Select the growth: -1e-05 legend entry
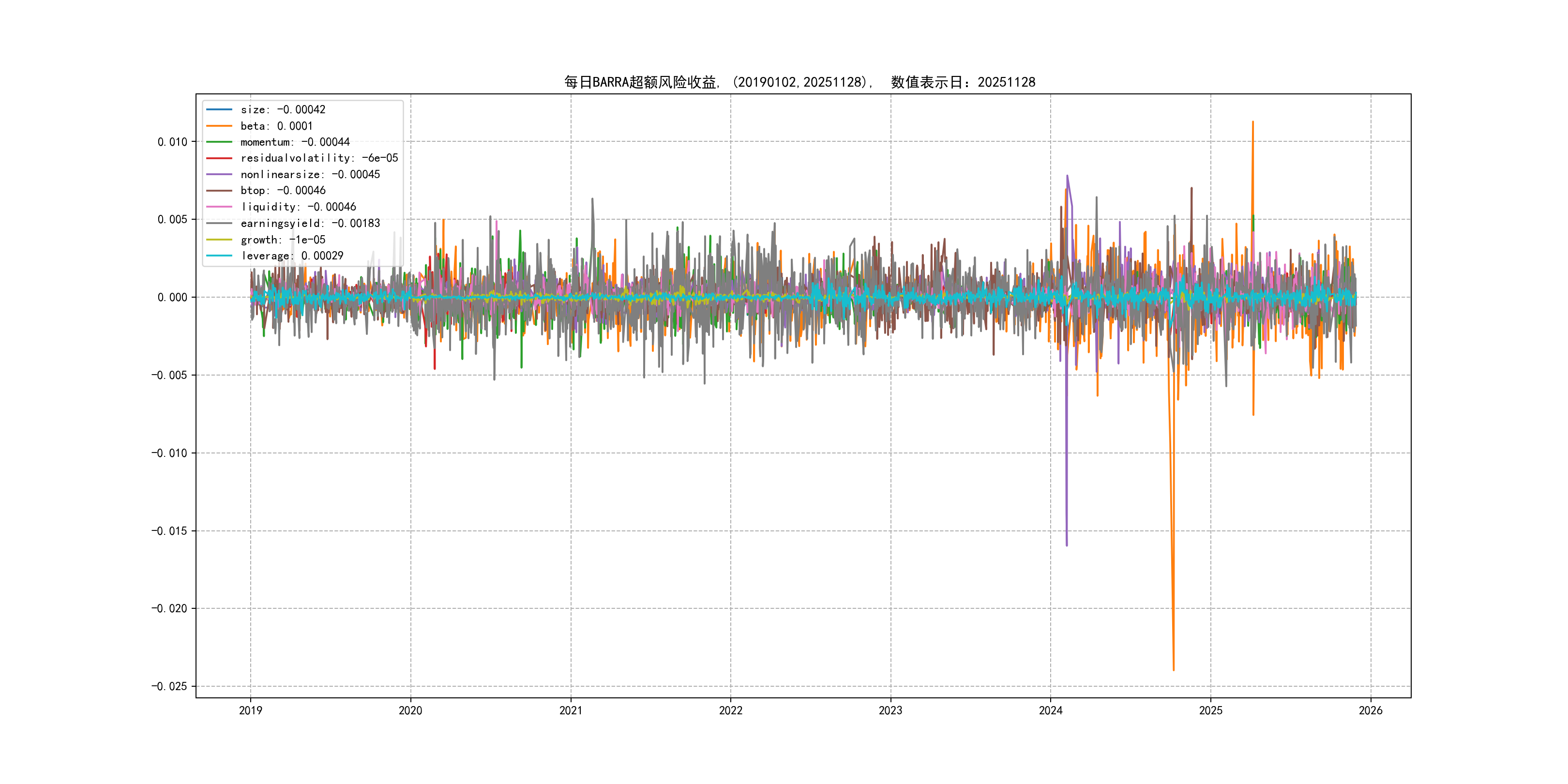Screen dimensions: 1568x784 (283, 240)
